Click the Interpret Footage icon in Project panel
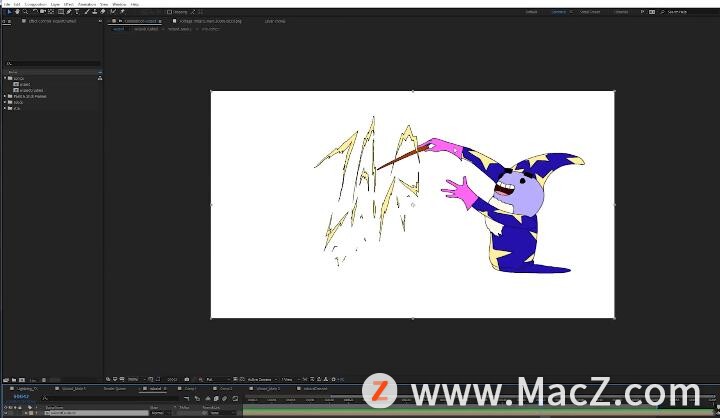 6,380
